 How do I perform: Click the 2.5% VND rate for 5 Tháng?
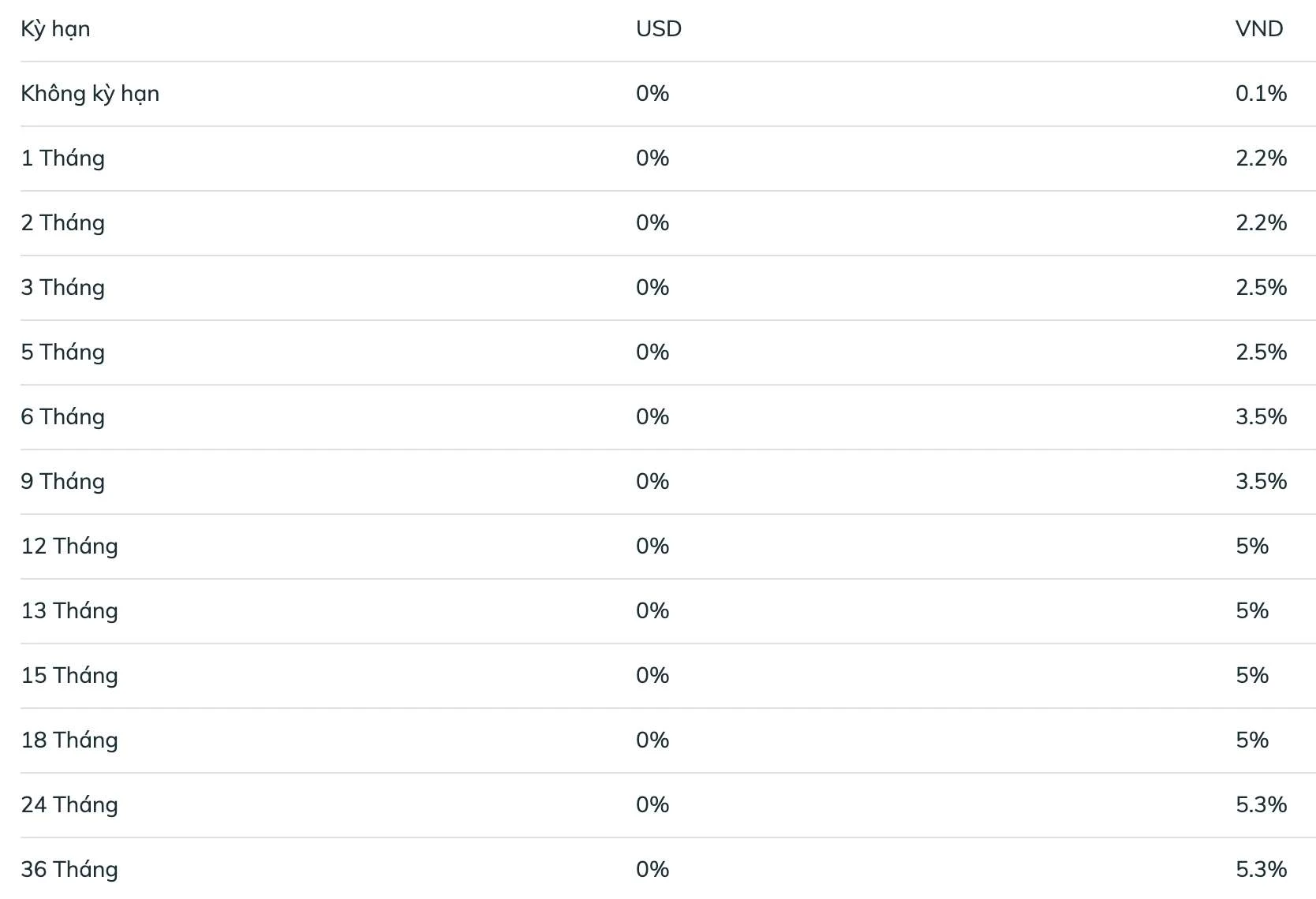(x=1261, y=353)
